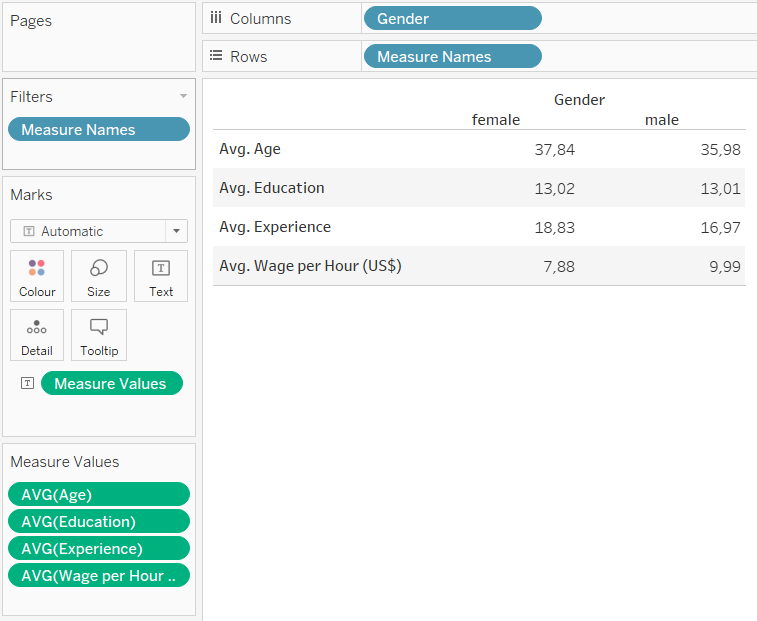Click the 35,98 male age value
The image size is (757, 621).
click(x=720, y=150)
